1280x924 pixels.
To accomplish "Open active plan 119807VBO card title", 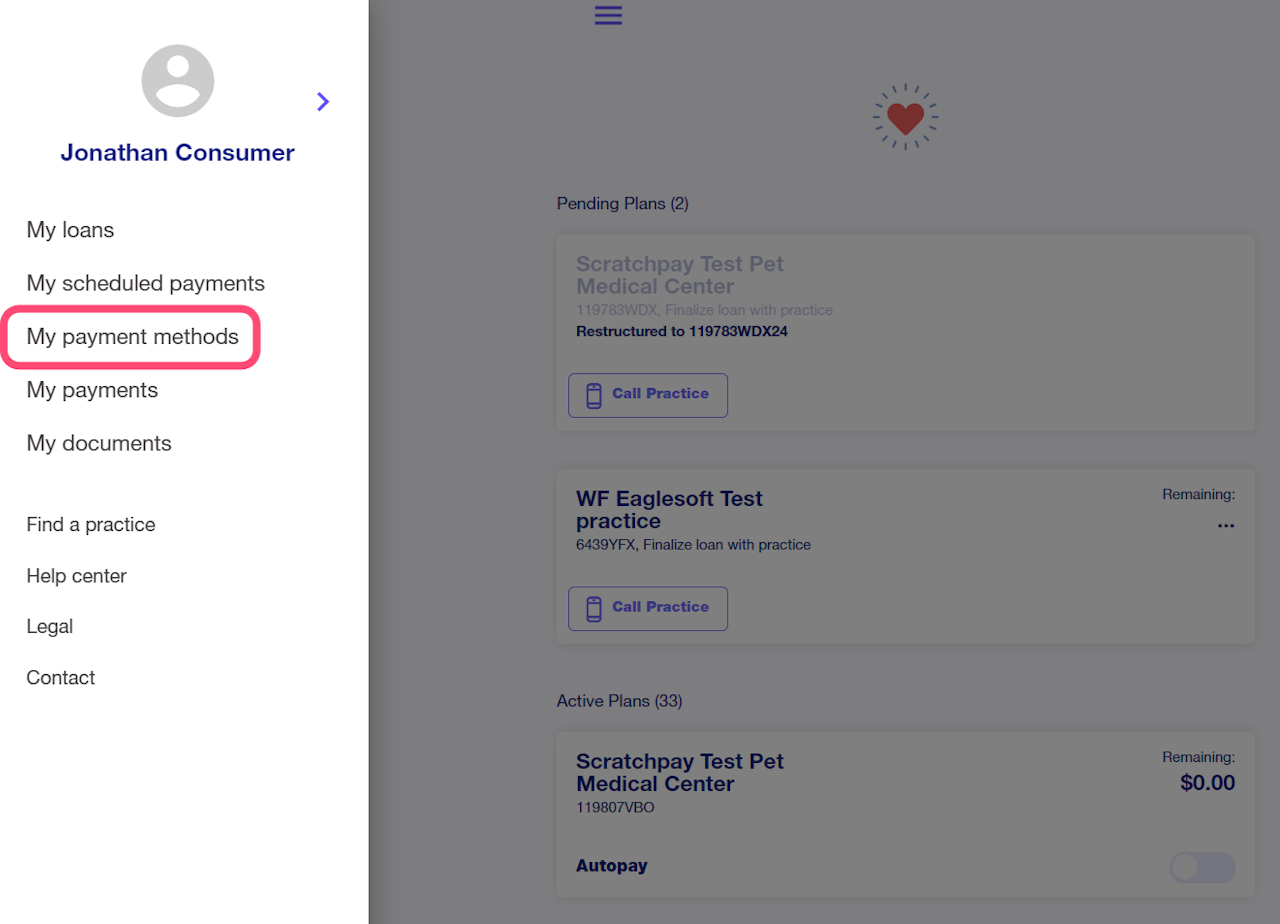I will (x=679, y=773).
